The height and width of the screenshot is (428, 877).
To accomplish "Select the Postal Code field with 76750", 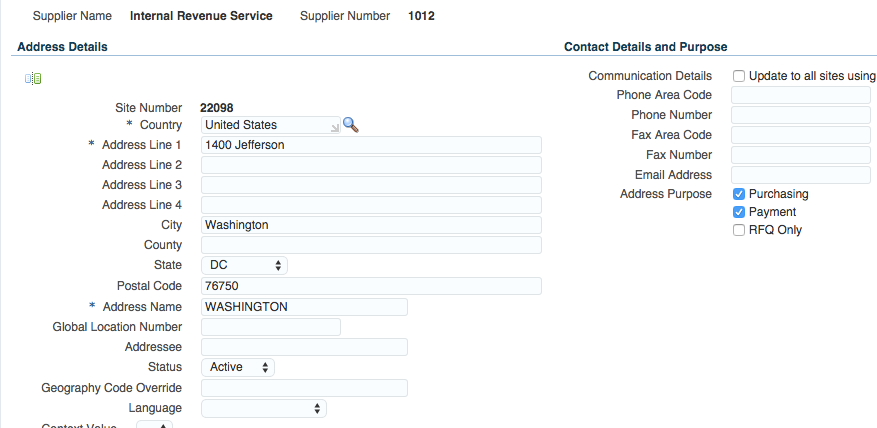I will click(x=371, y=286).
